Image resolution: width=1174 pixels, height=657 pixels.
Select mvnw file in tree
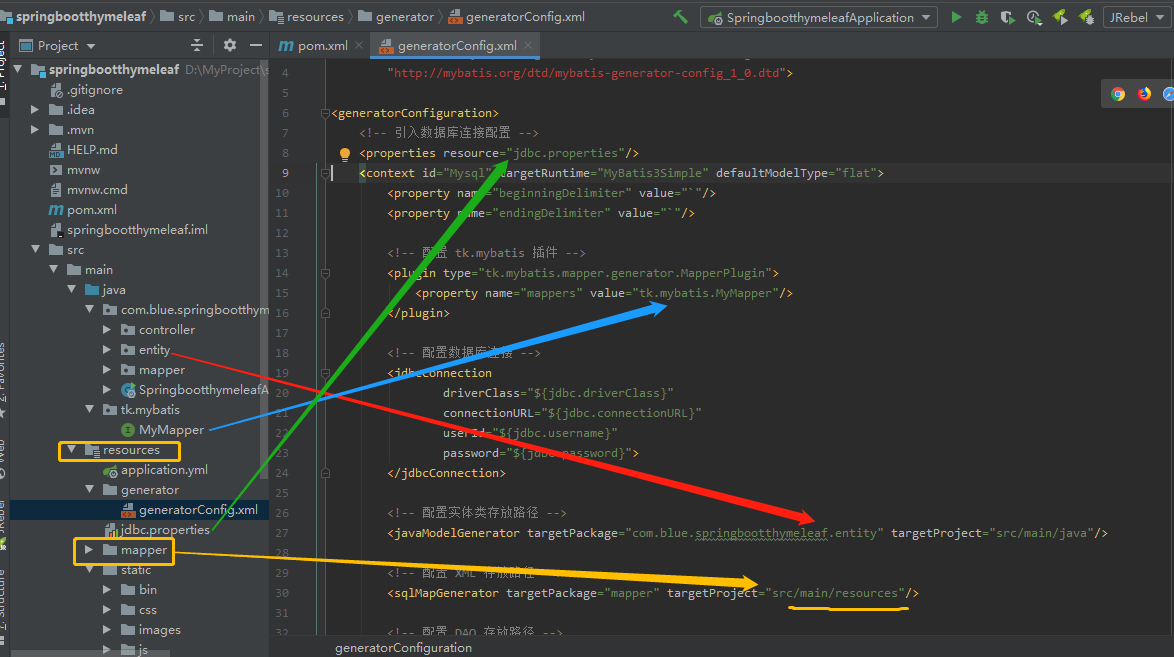click(x=74, y=170)
